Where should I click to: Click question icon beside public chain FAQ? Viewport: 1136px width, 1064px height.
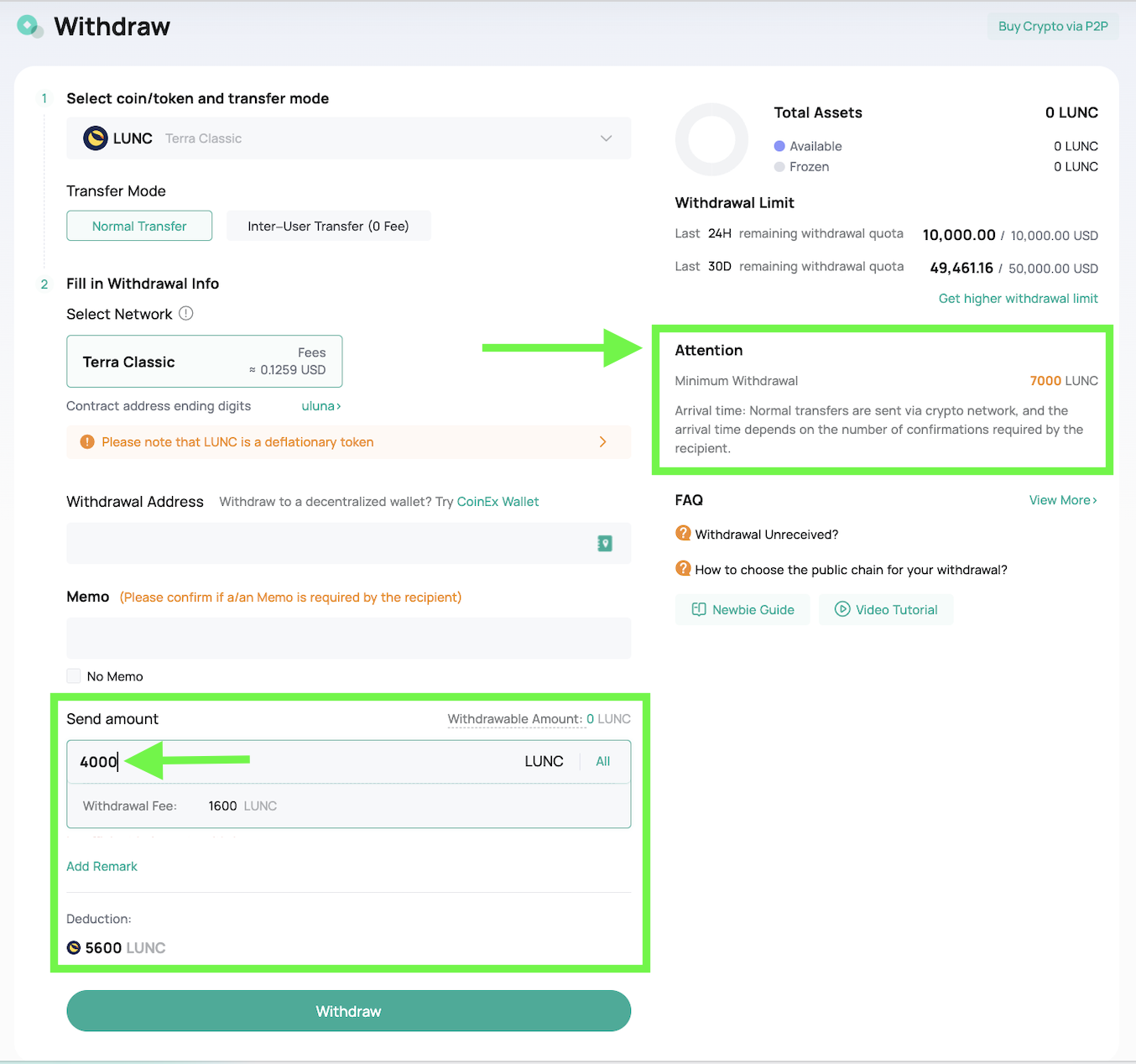coord(683,569)
